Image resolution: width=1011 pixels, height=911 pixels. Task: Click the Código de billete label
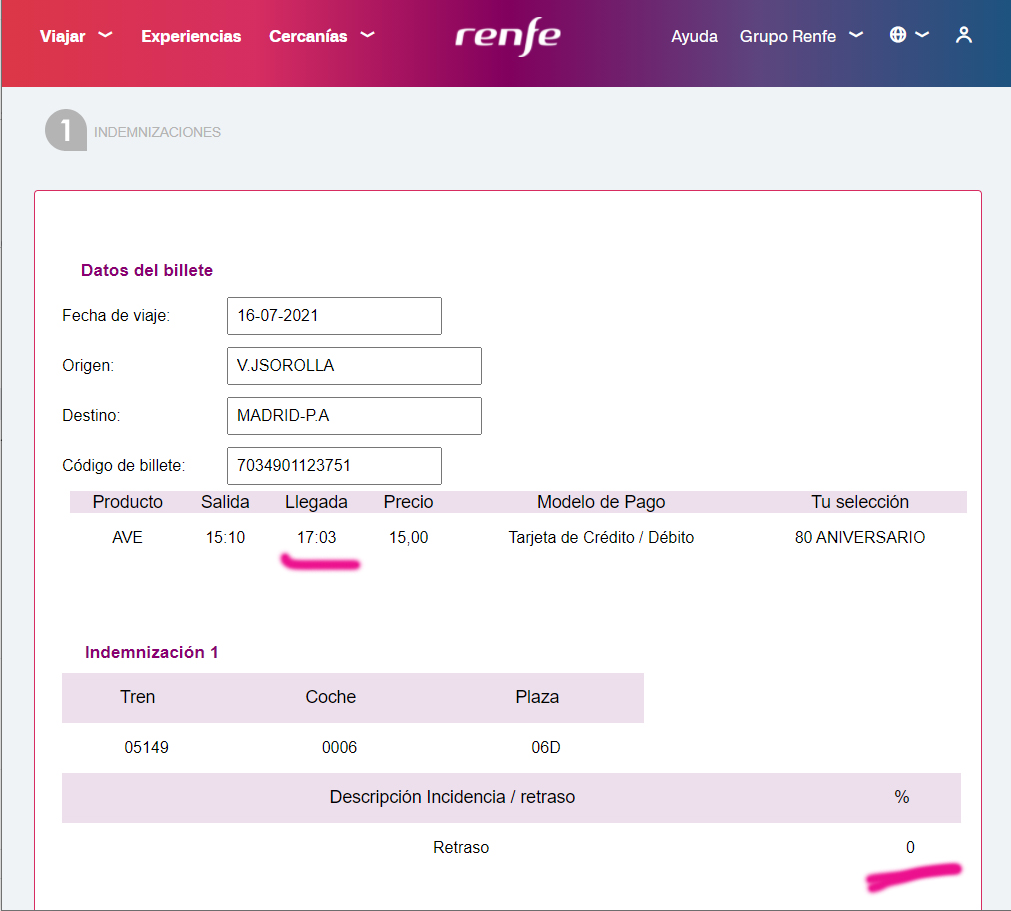click(123, 465)
